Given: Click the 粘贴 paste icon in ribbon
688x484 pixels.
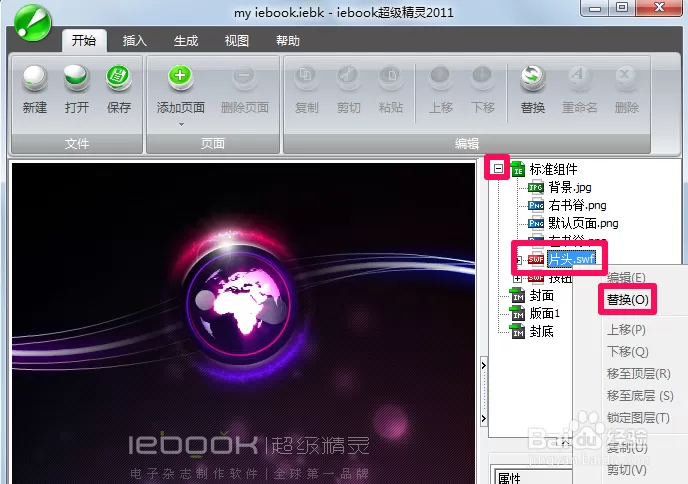Looking at the screenshot, I should 391,77.
